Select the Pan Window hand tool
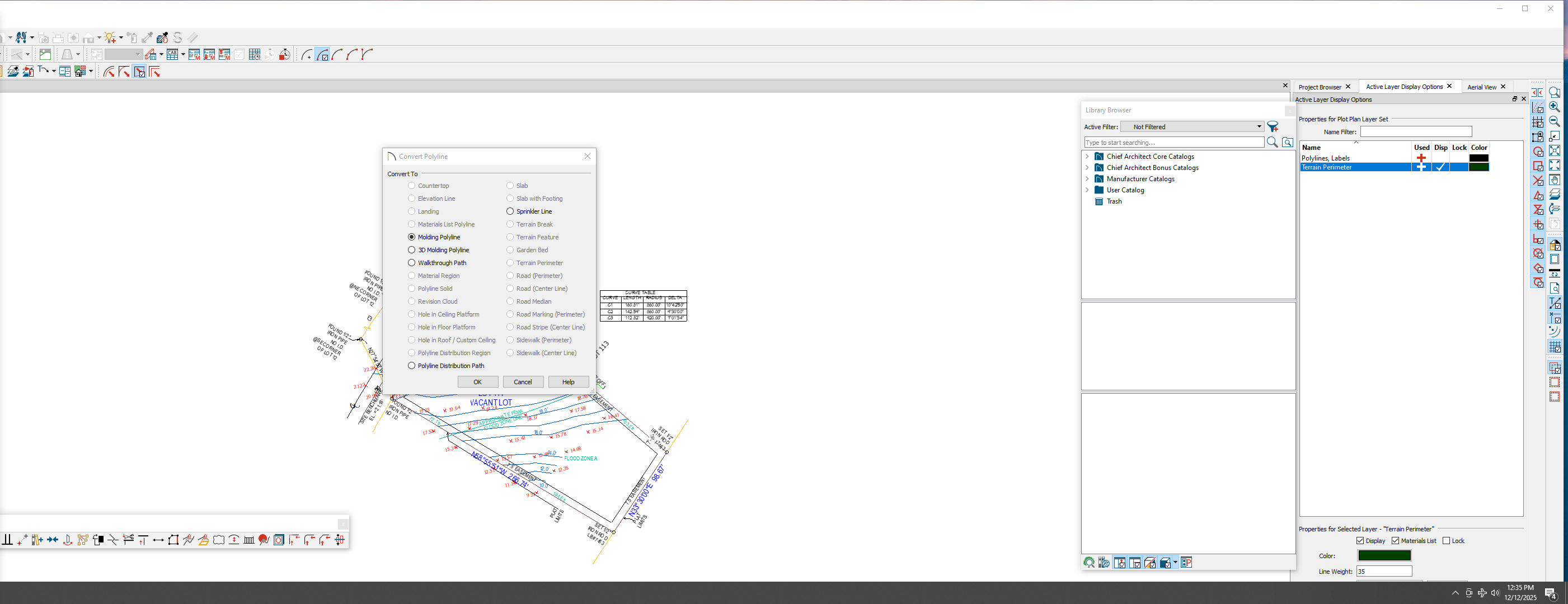This screenshot has width=1568, height=604. pyautogui.click(x=1554, y=180)
